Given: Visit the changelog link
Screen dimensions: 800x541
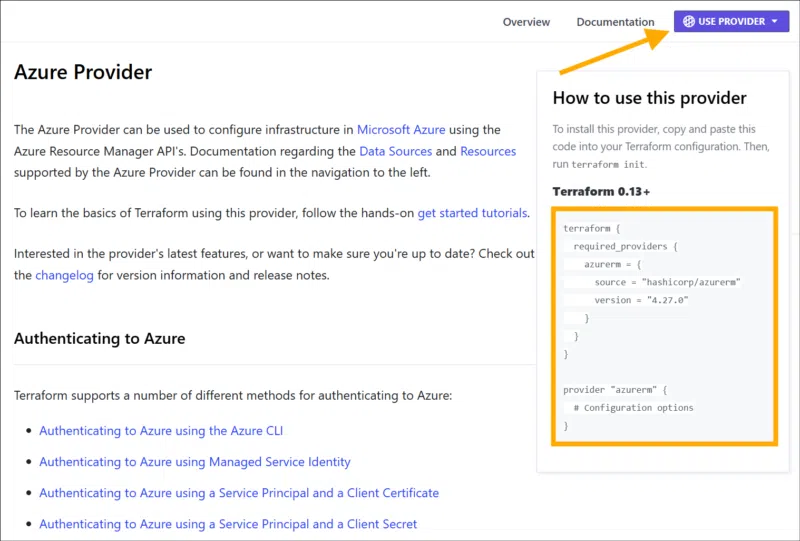Looking at the screenshot, I should 65,275.
